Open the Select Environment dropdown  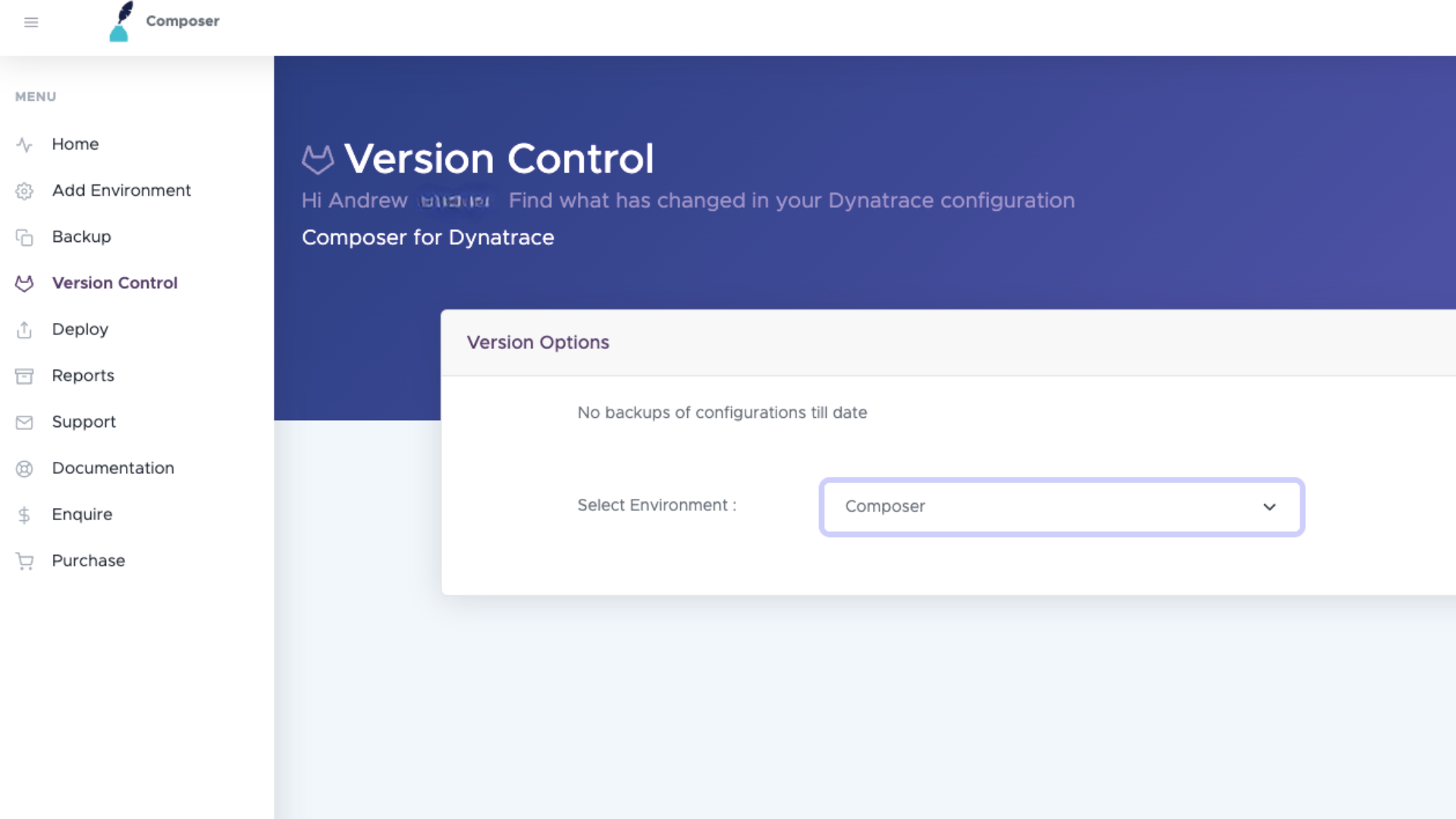point(1062,507)
